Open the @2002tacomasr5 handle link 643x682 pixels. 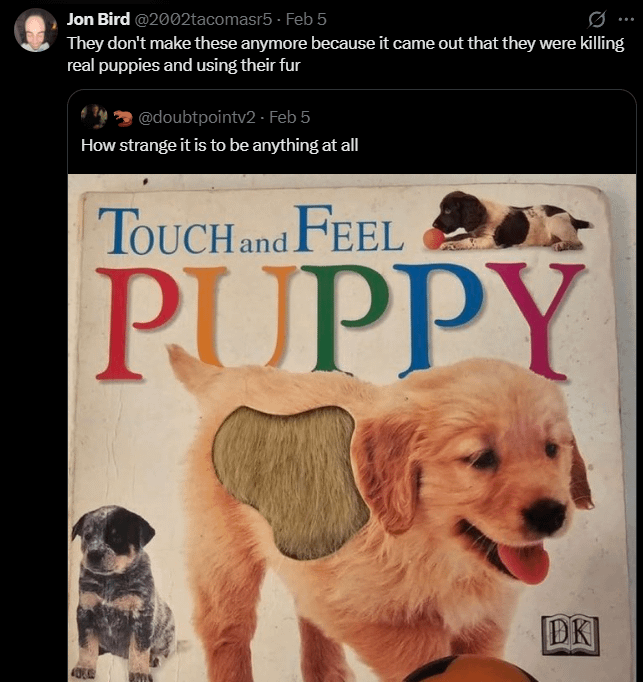click(x=203, y=20)
